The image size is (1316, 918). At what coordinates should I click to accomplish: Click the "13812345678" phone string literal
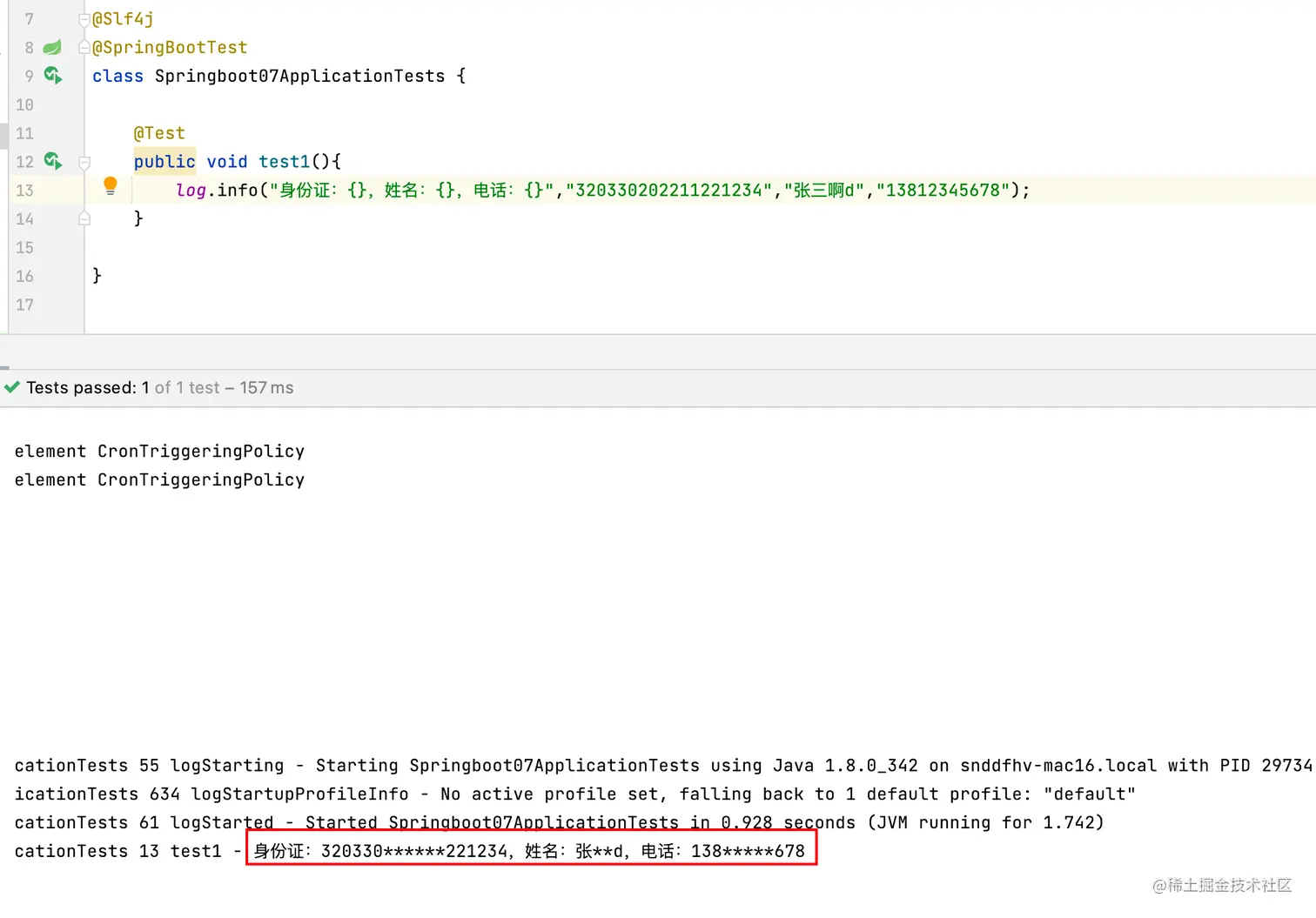(943, 191)
